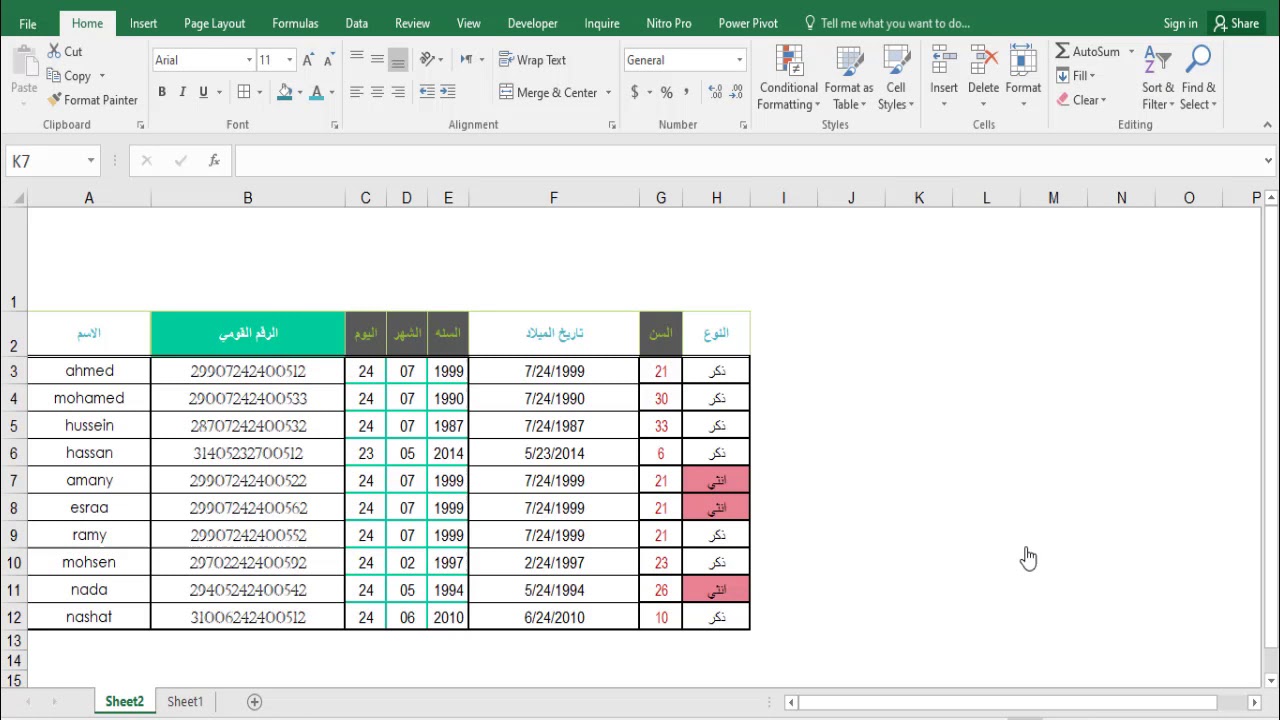Open Copy dropdown arrow

pyautogui.click(x=102, y=76)
